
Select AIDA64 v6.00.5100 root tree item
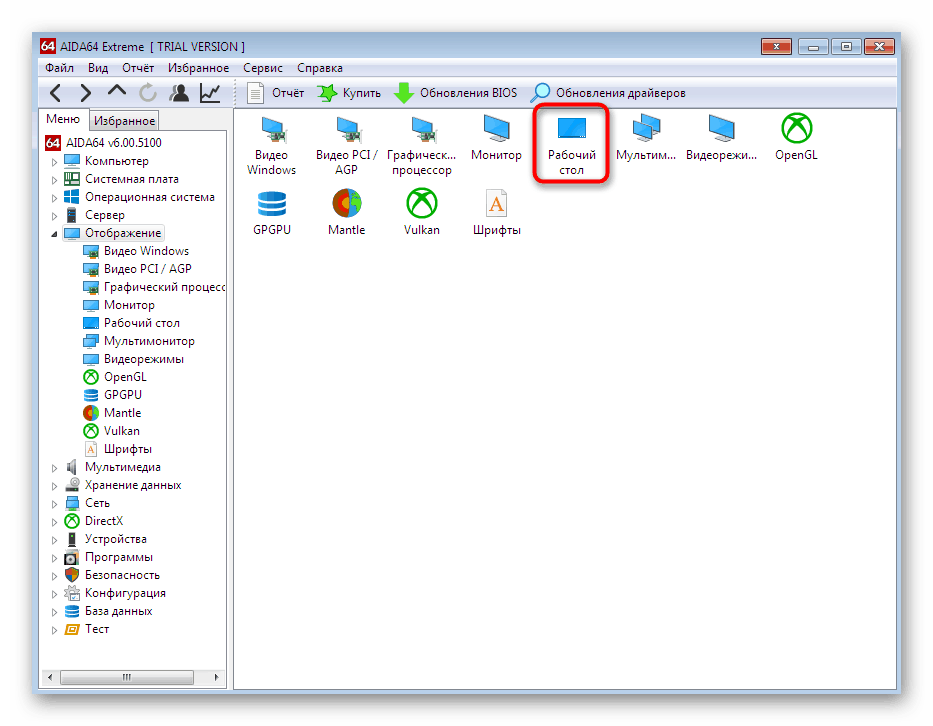pos(104,143)
